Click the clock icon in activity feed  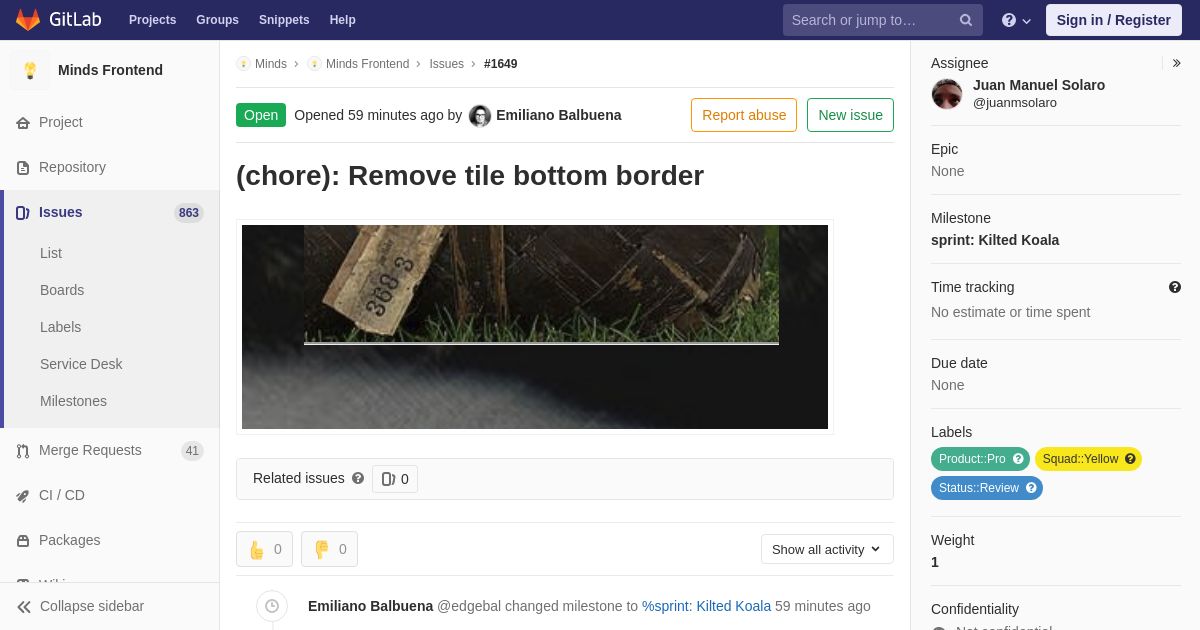(x=272, y=606)
